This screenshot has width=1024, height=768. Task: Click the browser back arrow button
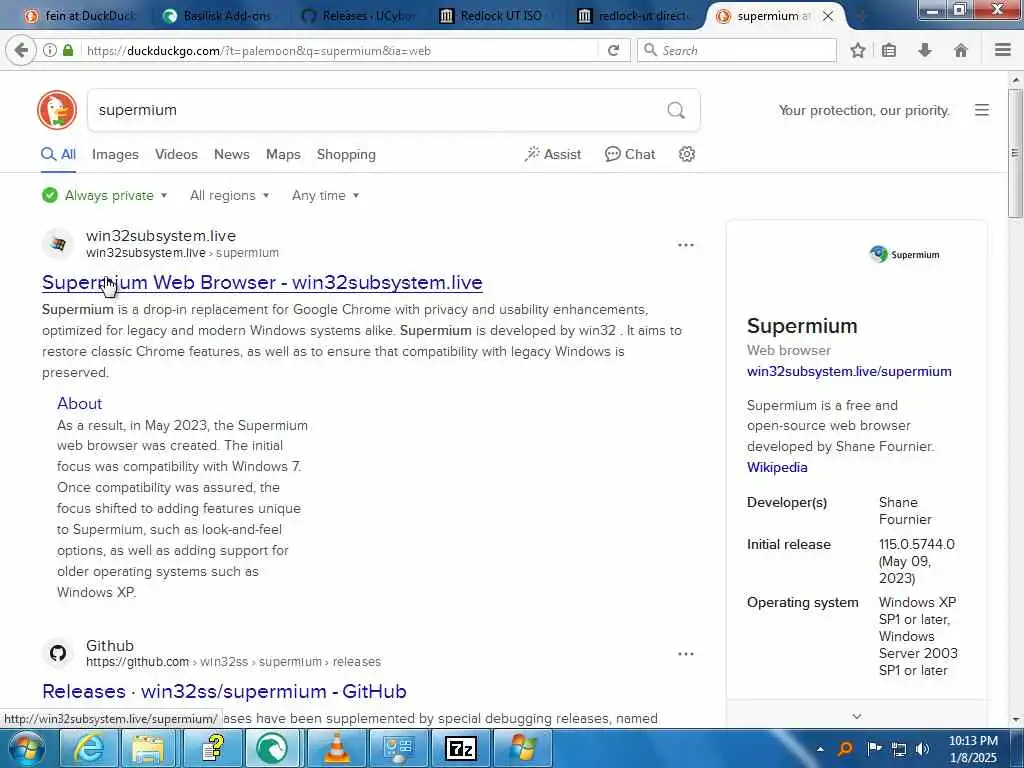pos(21,50)
